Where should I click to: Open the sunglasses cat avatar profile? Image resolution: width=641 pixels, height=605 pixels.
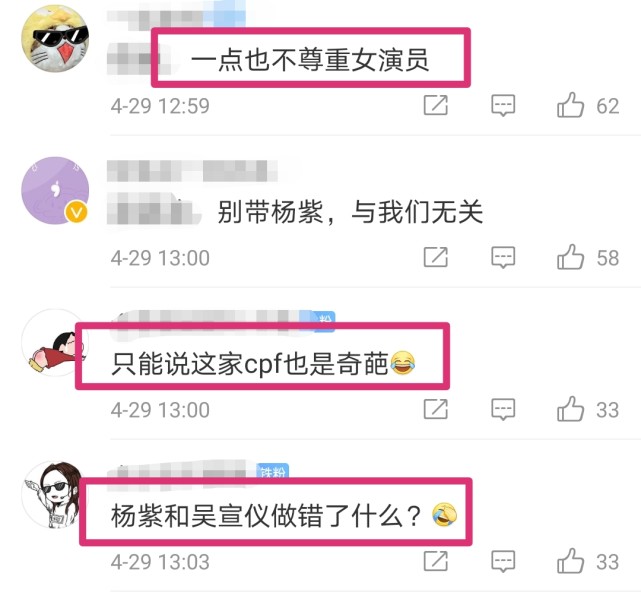(55, 38)
